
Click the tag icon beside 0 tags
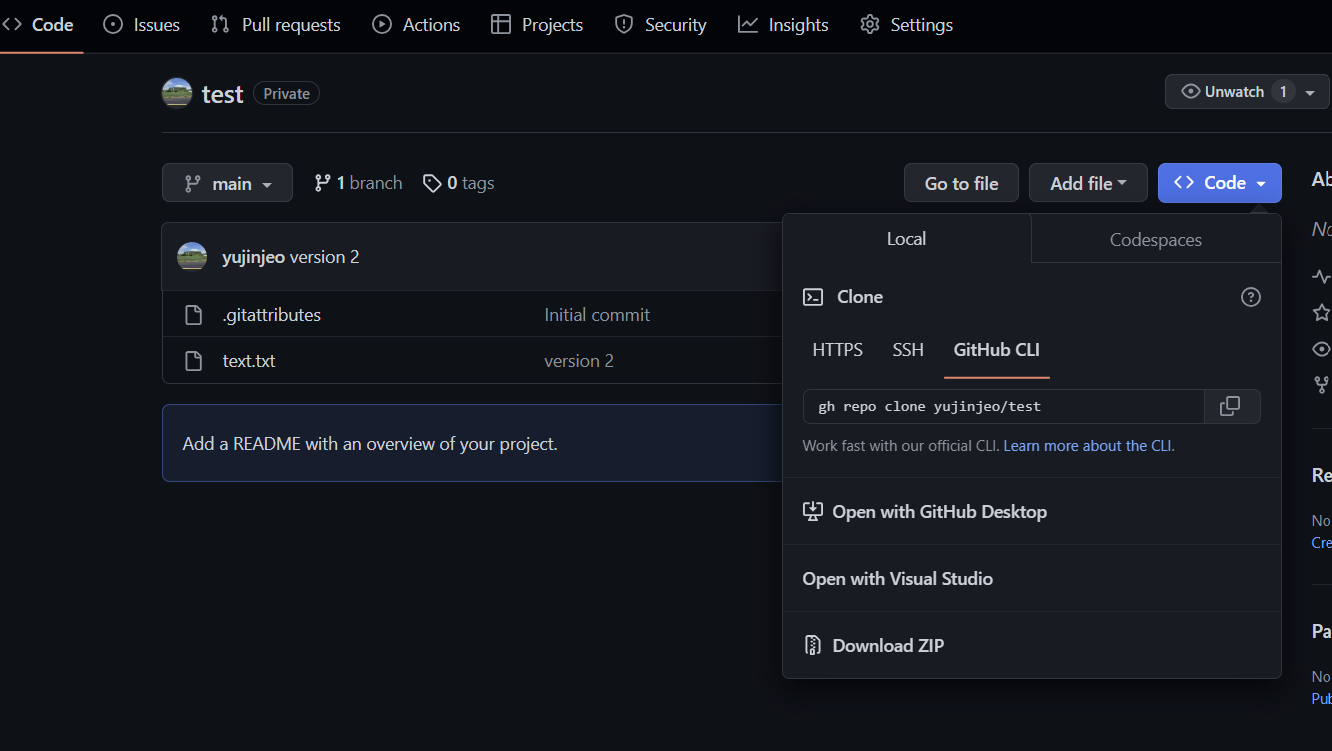coord(432,183)
